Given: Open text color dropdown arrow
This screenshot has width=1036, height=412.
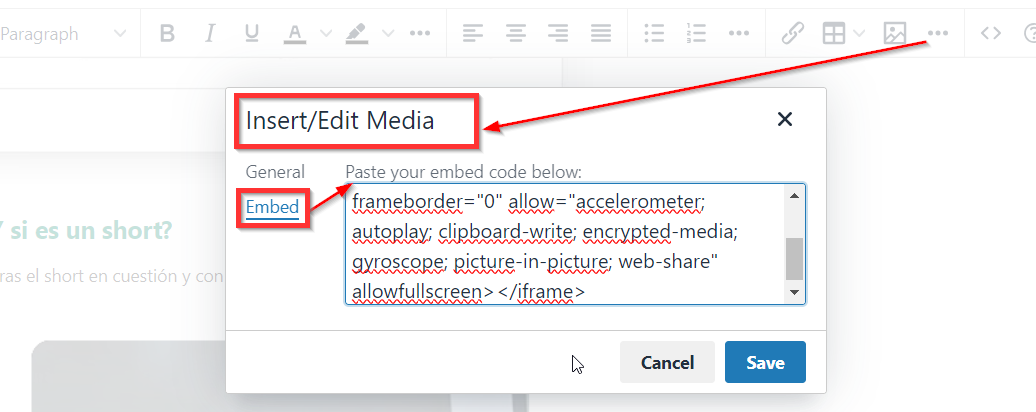Looking at the screenshot, I should coord(326,33).
